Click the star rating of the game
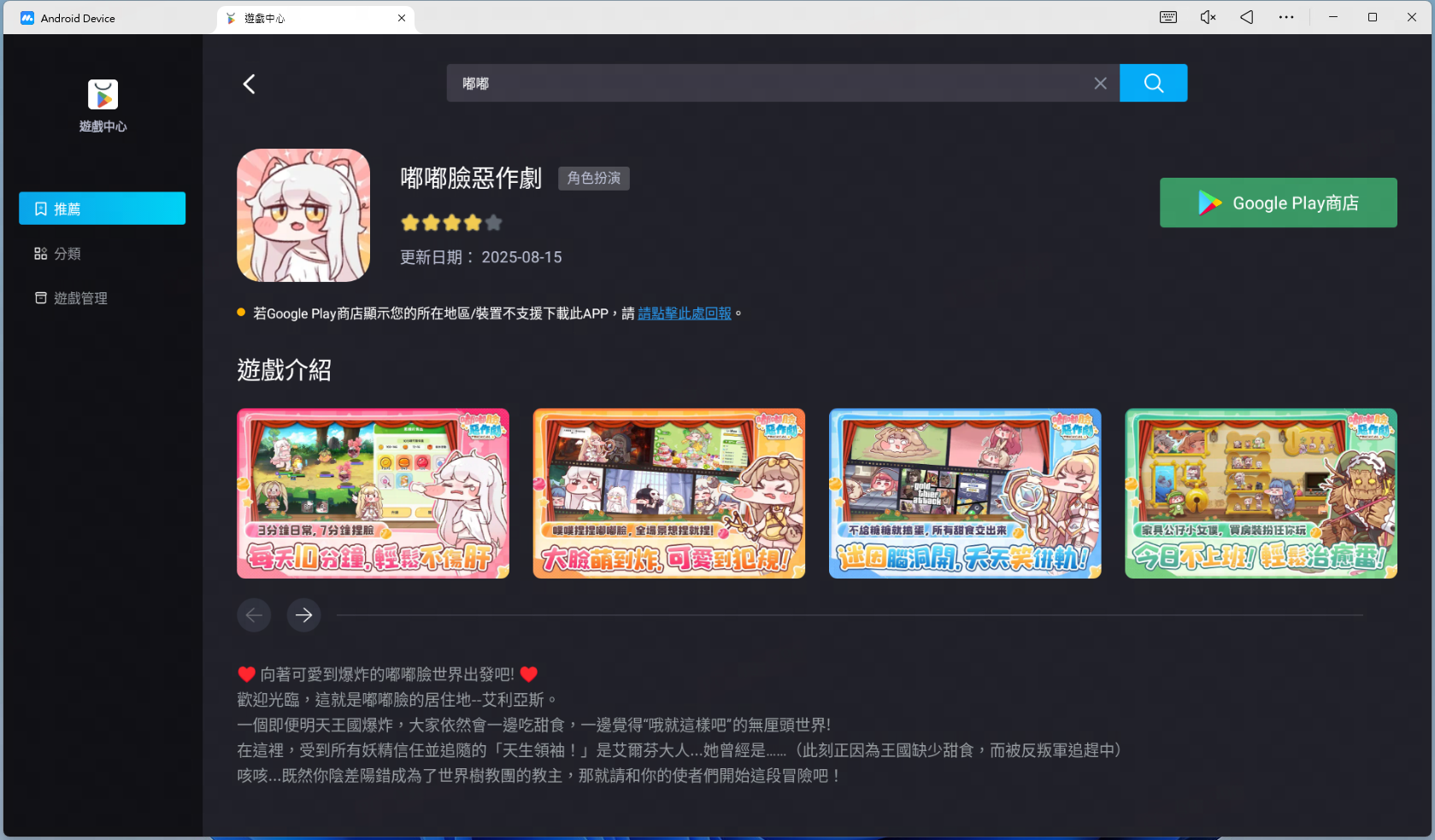This screenshot has width=1435, height=840. click(x=451, y=223)
